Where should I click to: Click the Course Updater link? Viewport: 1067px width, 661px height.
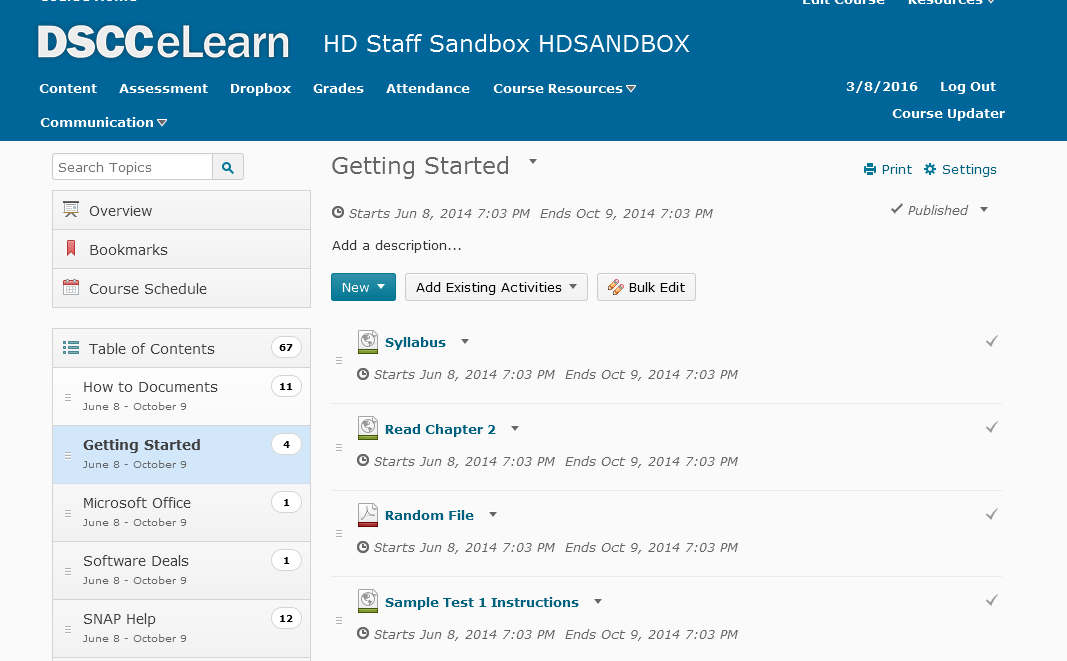(x=949, y=114)
